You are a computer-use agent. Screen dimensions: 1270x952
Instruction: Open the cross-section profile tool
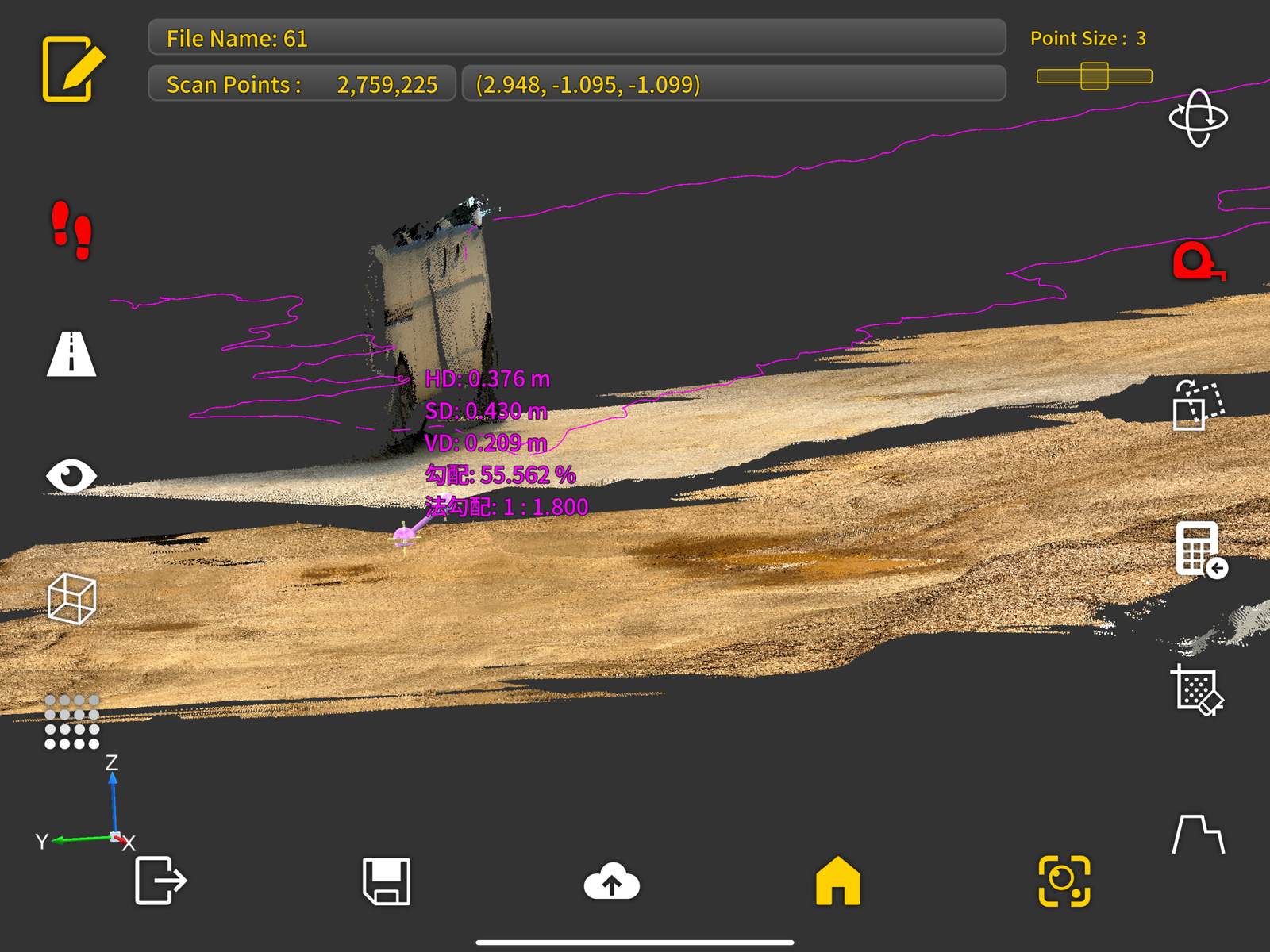(1199, 834)
